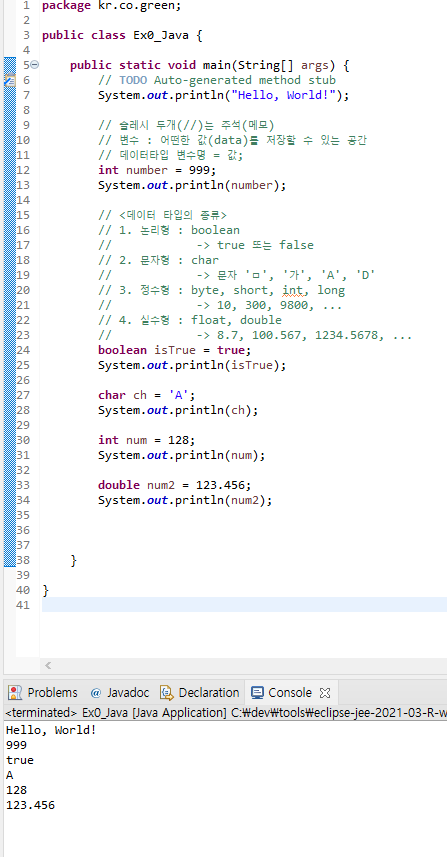
Task: Click the comment "-> 10, 300, 9800, ..."
Action: pos(269,305)
